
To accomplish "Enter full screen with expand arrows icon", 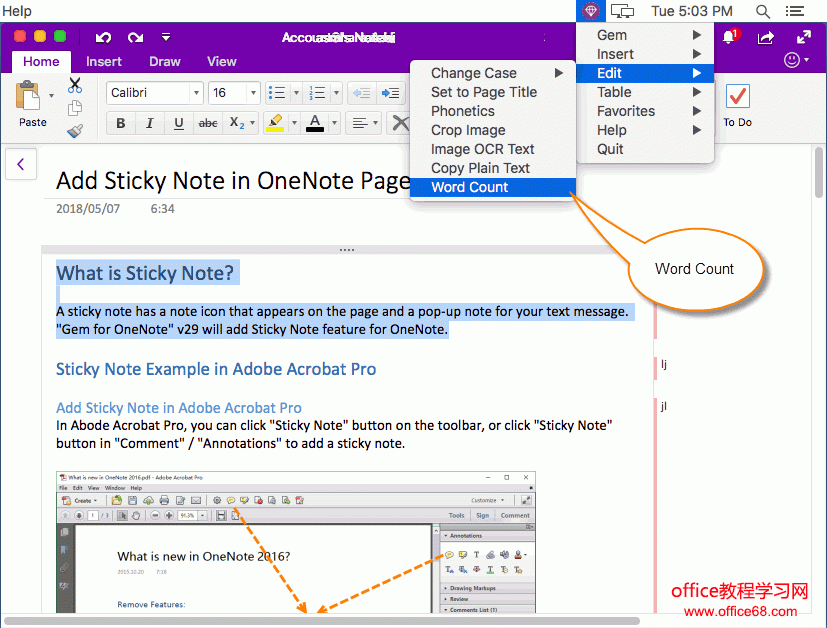I will [x=804, y=37].
